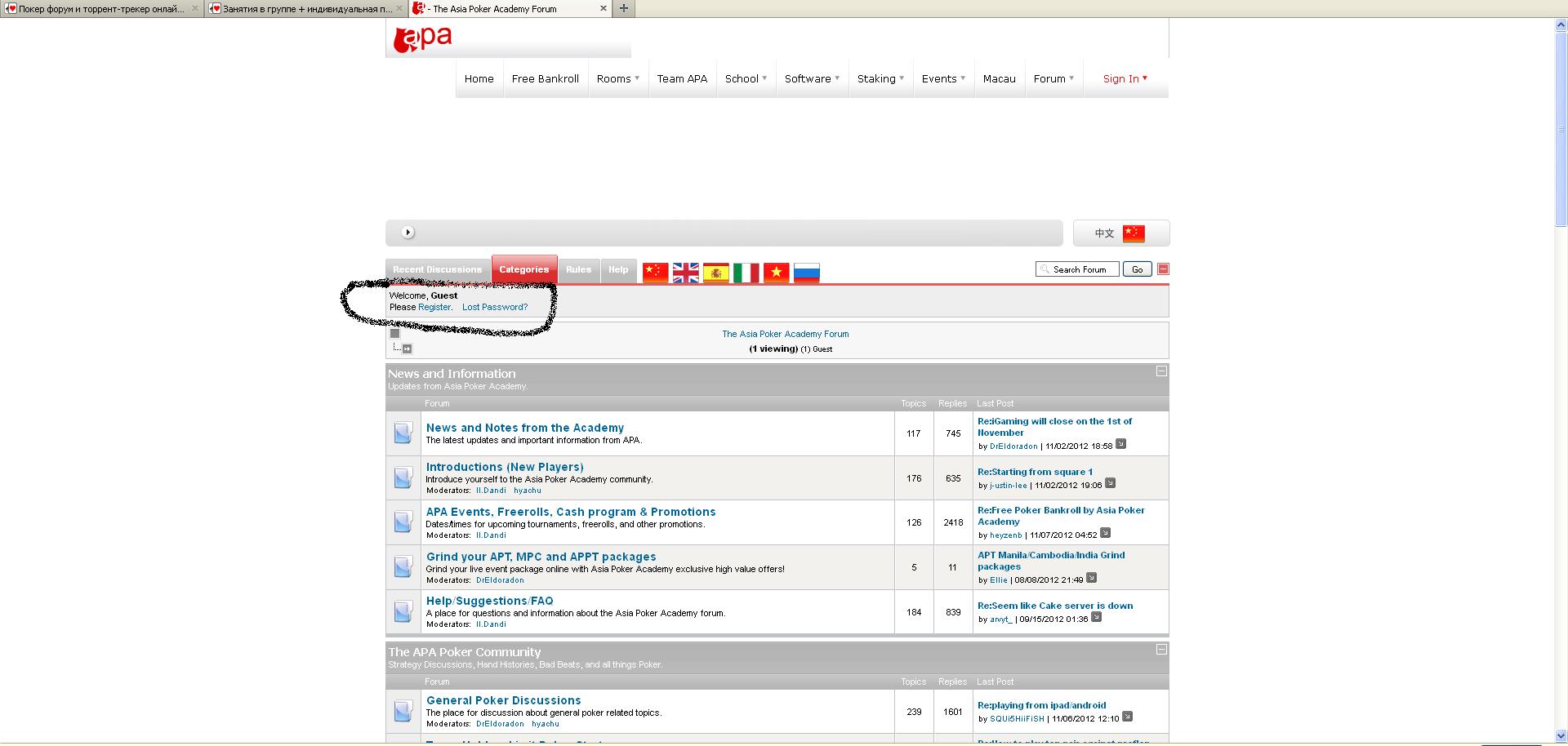Open Macau menu item
1568x746 pixels.
coord(1000,78)
